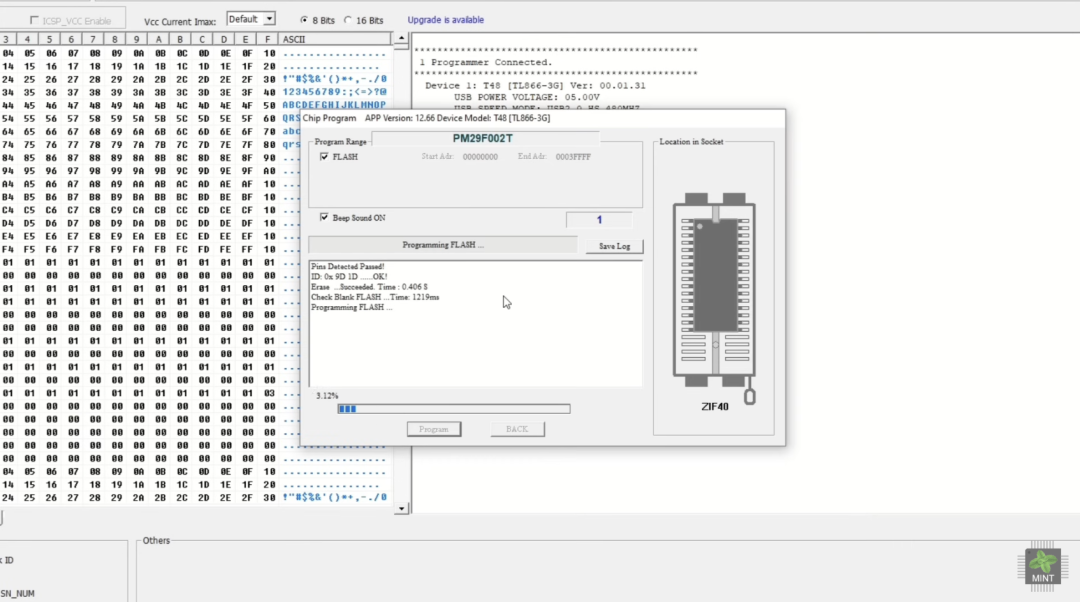Click the Start Adr address field
The width and height of the screenshot is (1080, 602).
pos(480,157)
